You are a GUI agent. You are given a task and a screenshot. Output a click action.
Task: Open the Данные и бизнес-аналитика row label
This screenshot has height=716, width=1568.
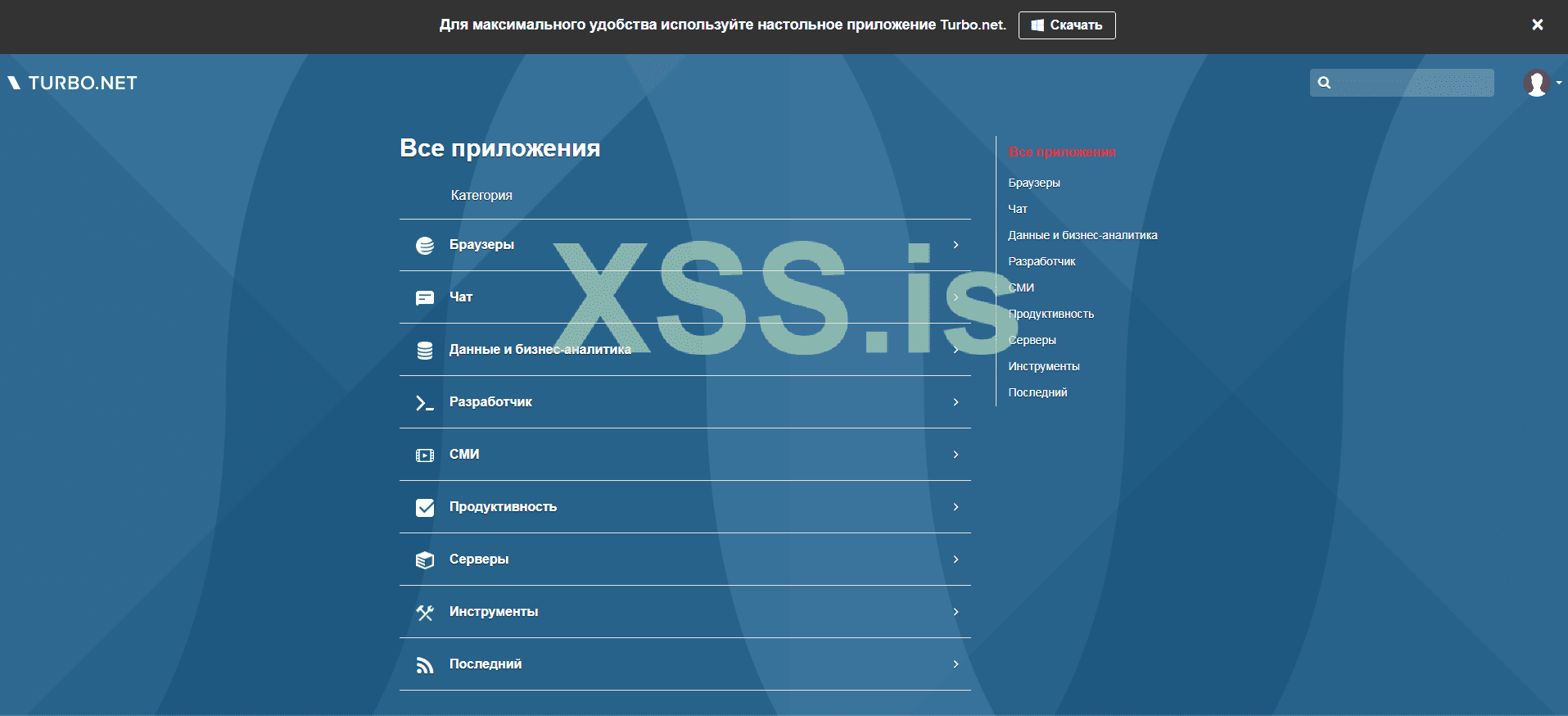tap(540, 350)
